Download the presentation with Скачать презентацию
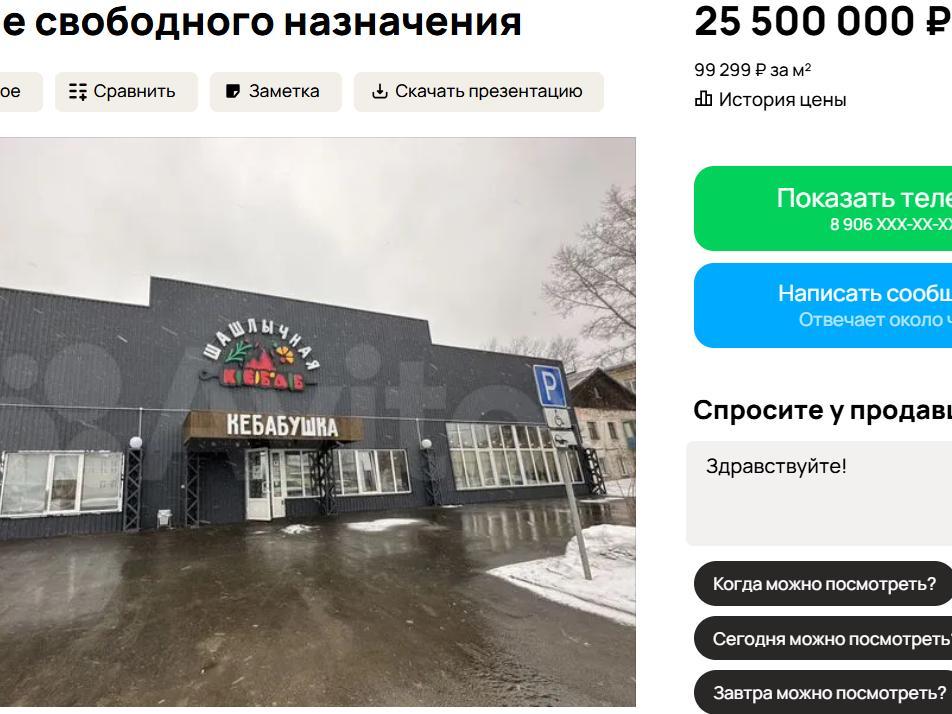952x714 pixels. click(x=478, y=92)
